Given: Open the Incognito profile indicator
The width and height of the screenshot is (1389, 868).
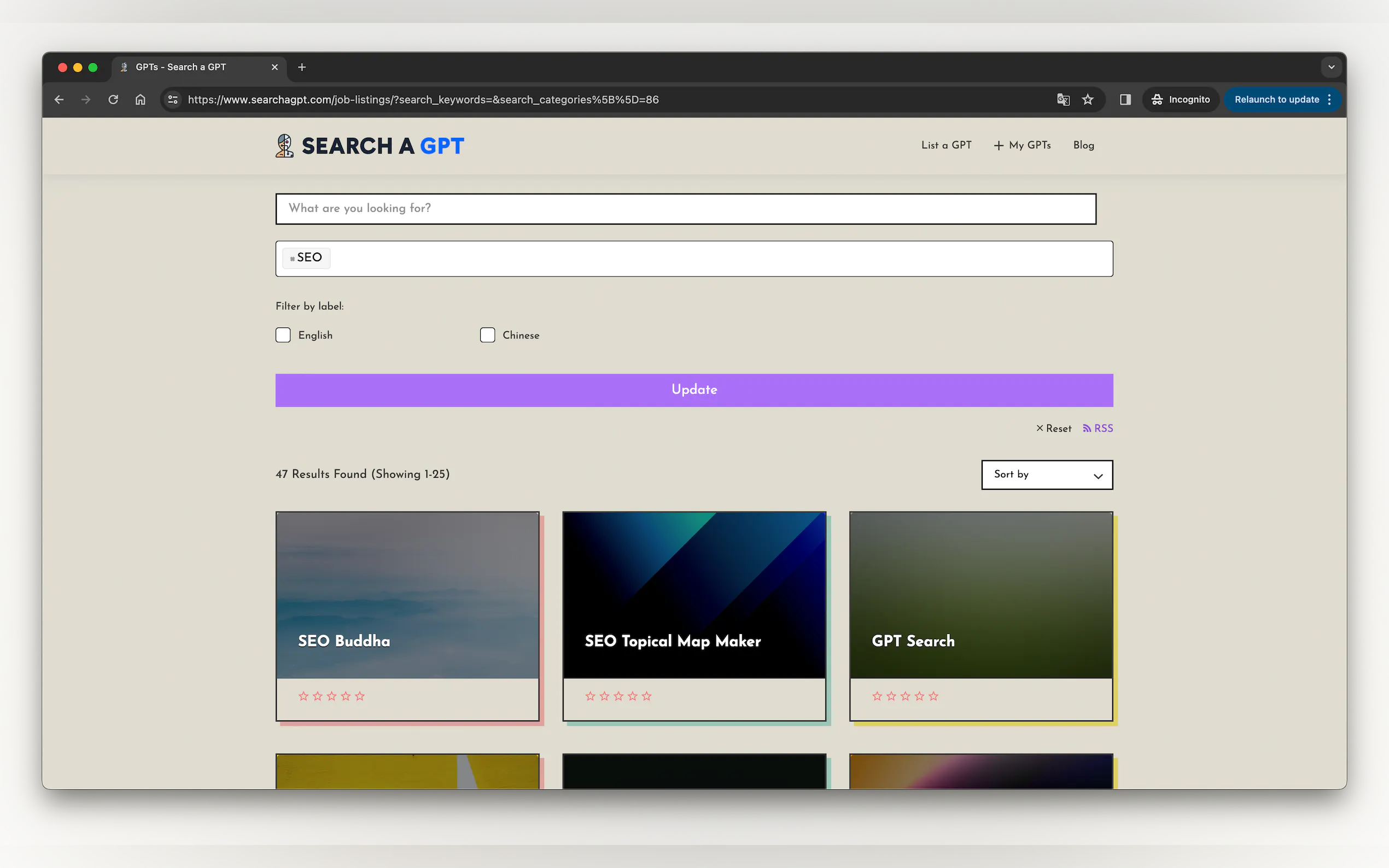Looking at the screenshot, I should click(x=1181, y=99).
